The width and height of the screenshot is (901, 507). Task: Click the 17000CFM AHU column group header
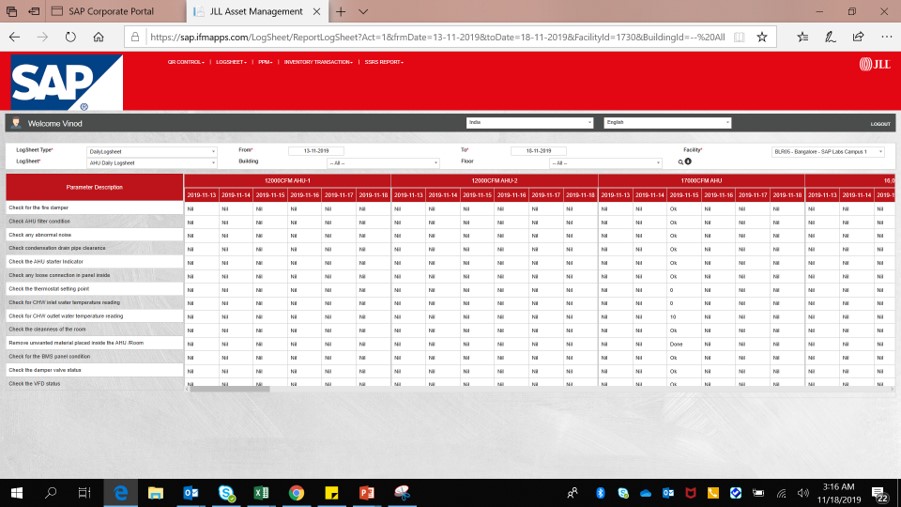click(x=701, y=180)
